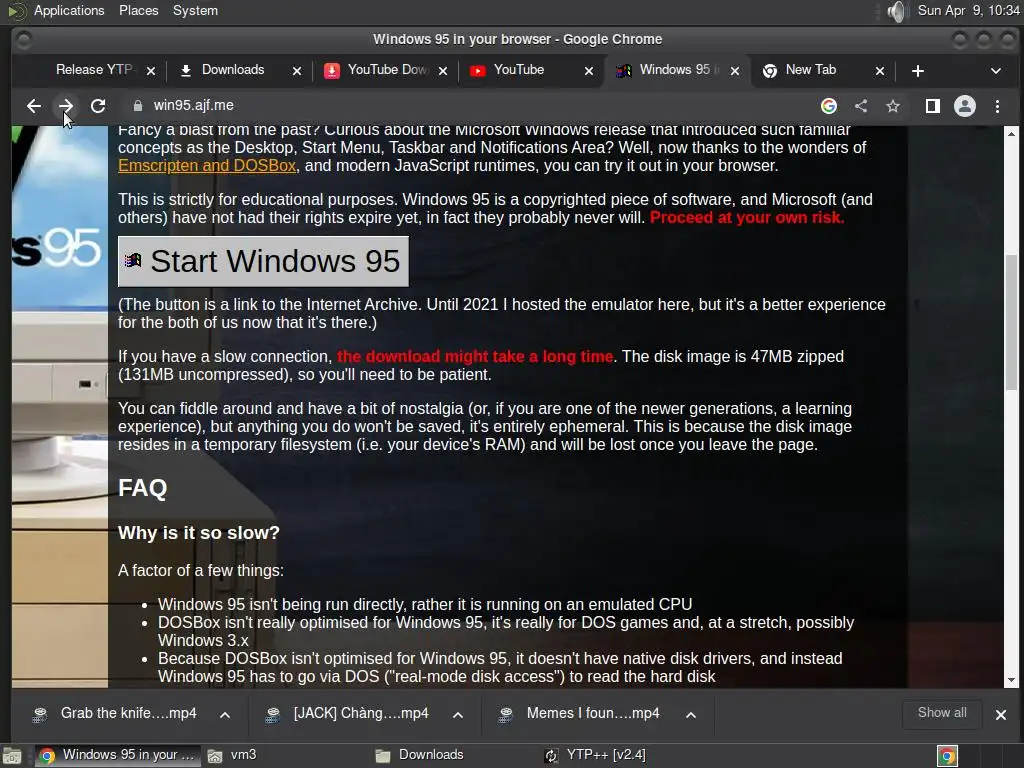Open the Applications menu
This screenshot has height=768, width=1024.
69,10
